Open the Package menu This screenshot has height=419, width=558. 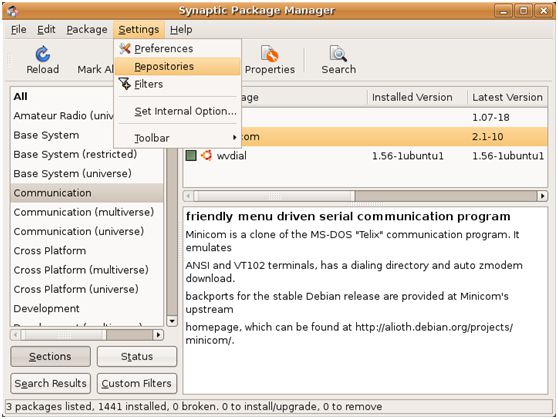[x=87, y=30]
